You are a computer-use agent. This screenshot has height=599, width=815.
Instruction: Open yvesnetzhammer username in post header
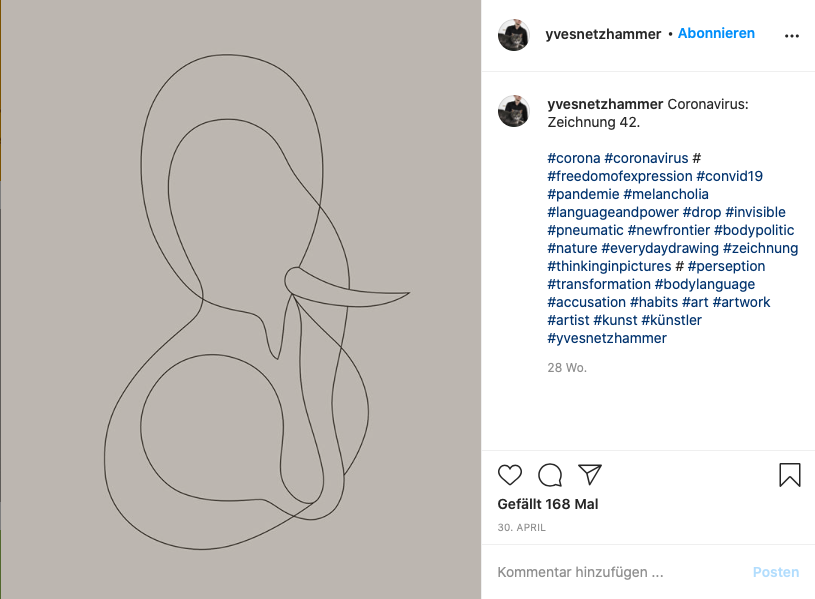click(x=604, y=34)
